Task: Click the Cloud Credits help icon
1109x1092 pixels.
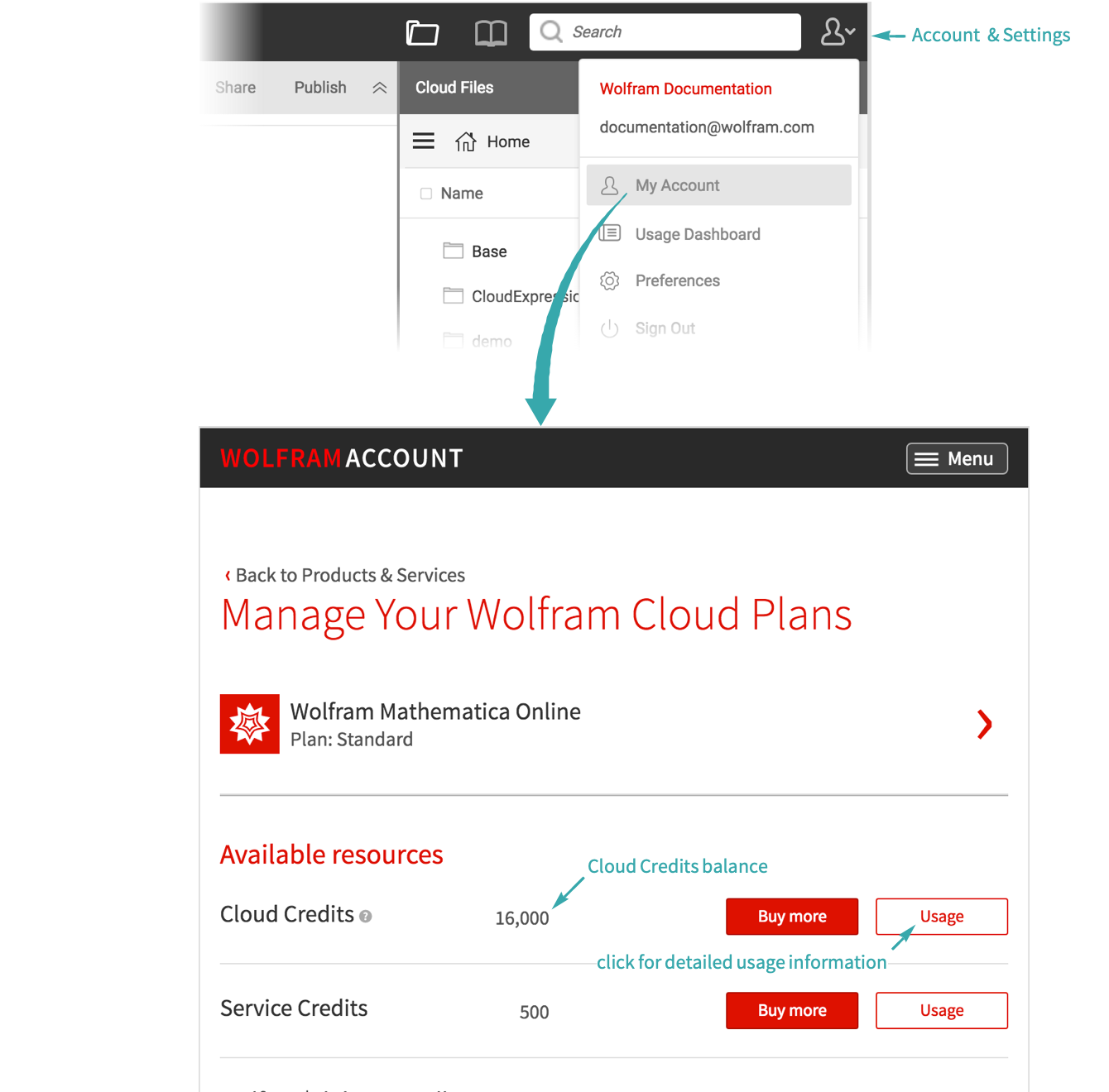Action: (x=366, y=917)
